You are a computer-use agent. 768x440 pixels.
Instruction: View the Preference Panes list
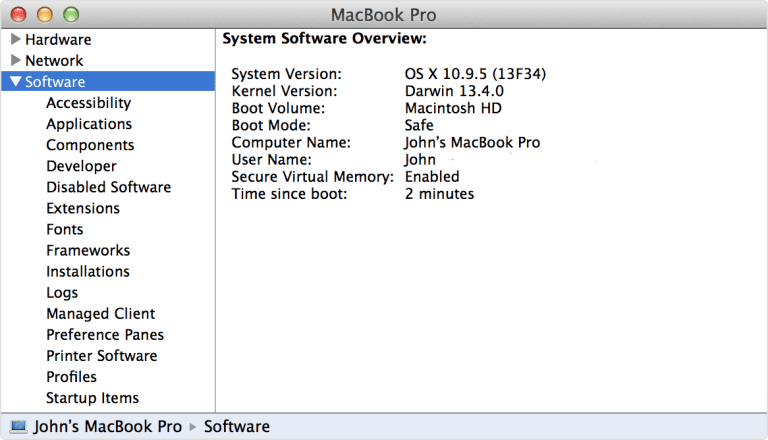click(x=105, y=335)
